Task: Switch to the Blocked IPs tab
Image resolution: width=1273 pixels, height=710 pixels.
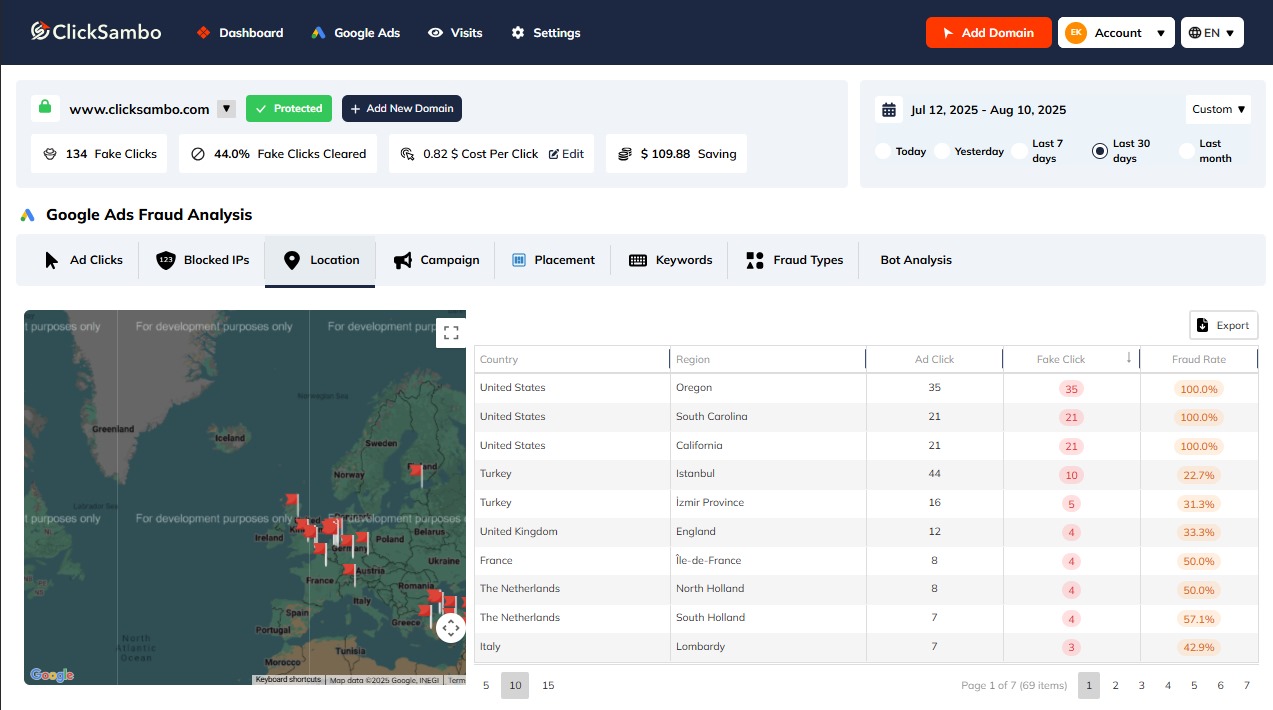Action: click(x=203, y=260)
